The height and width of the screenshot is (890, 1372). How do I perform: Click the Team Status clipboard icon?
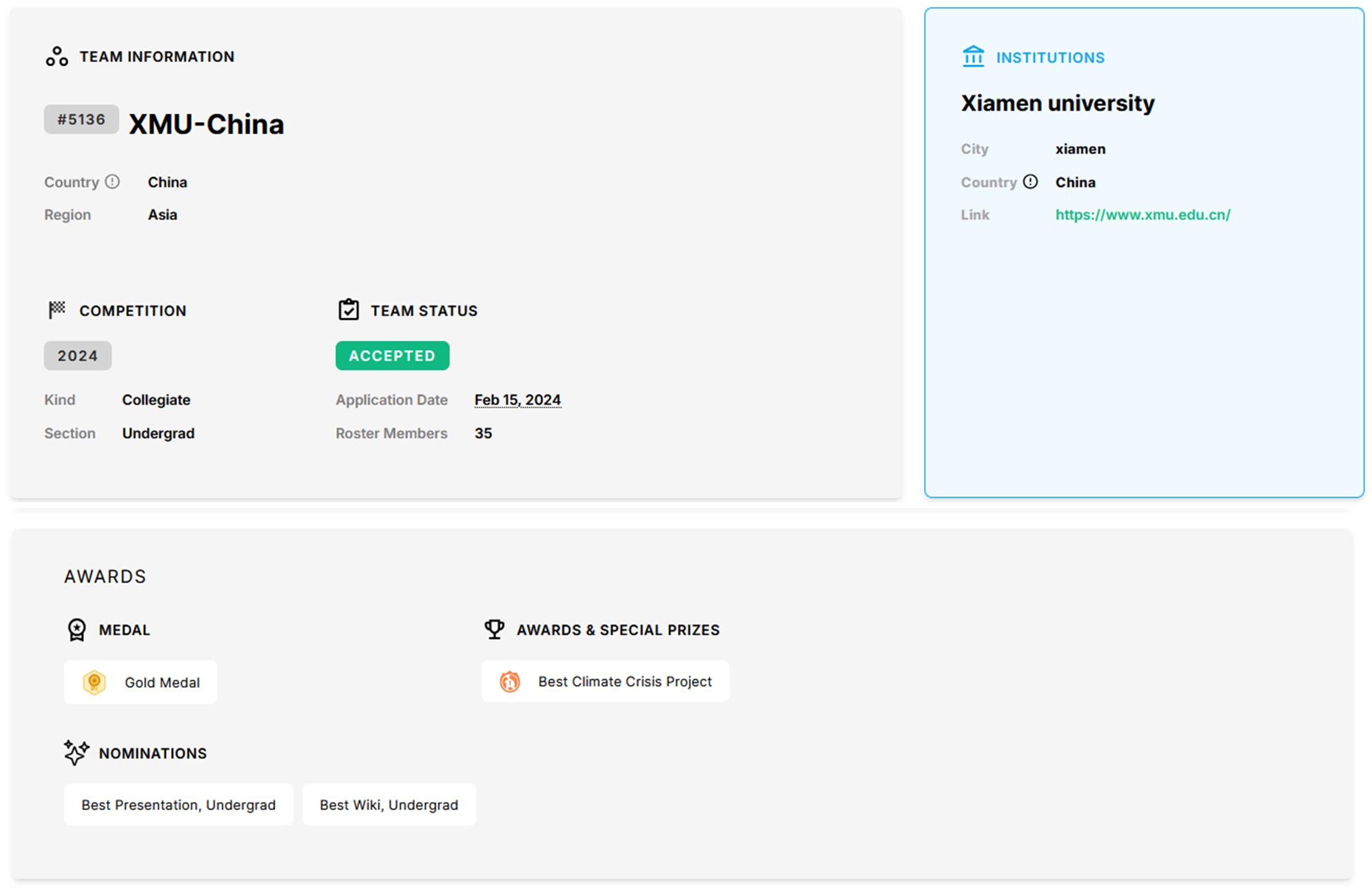tap(349, 310)
